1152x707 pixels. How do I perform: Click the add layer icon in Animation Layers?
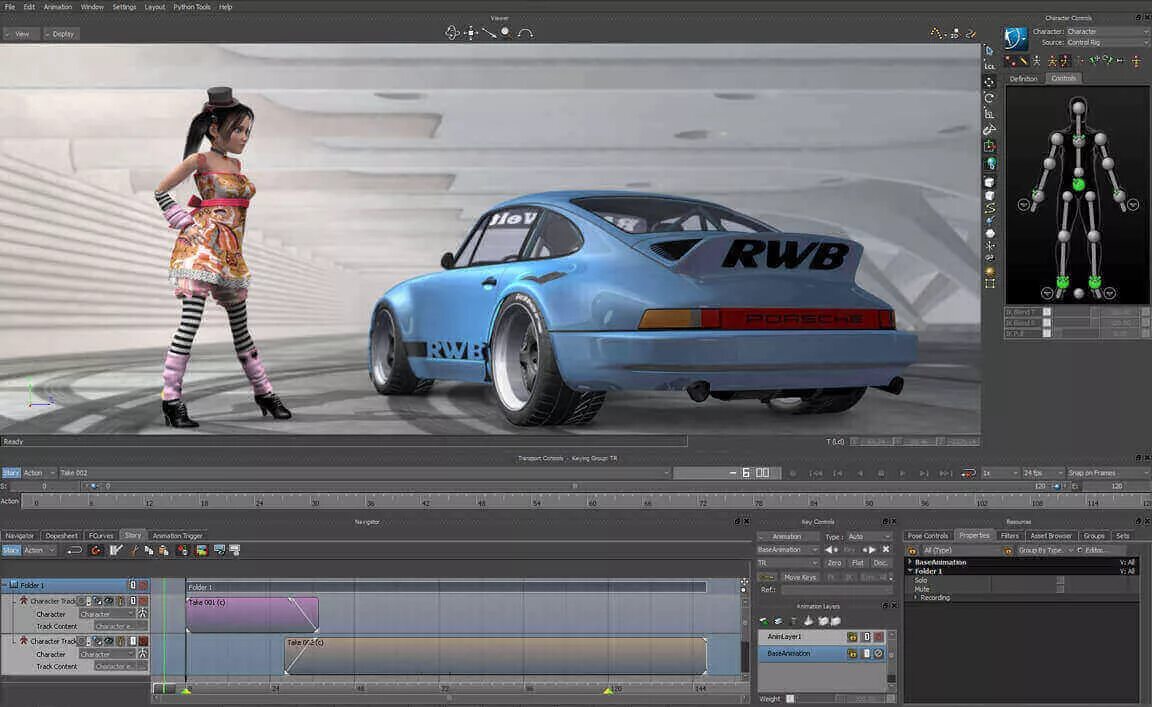(x=764, y=621)
